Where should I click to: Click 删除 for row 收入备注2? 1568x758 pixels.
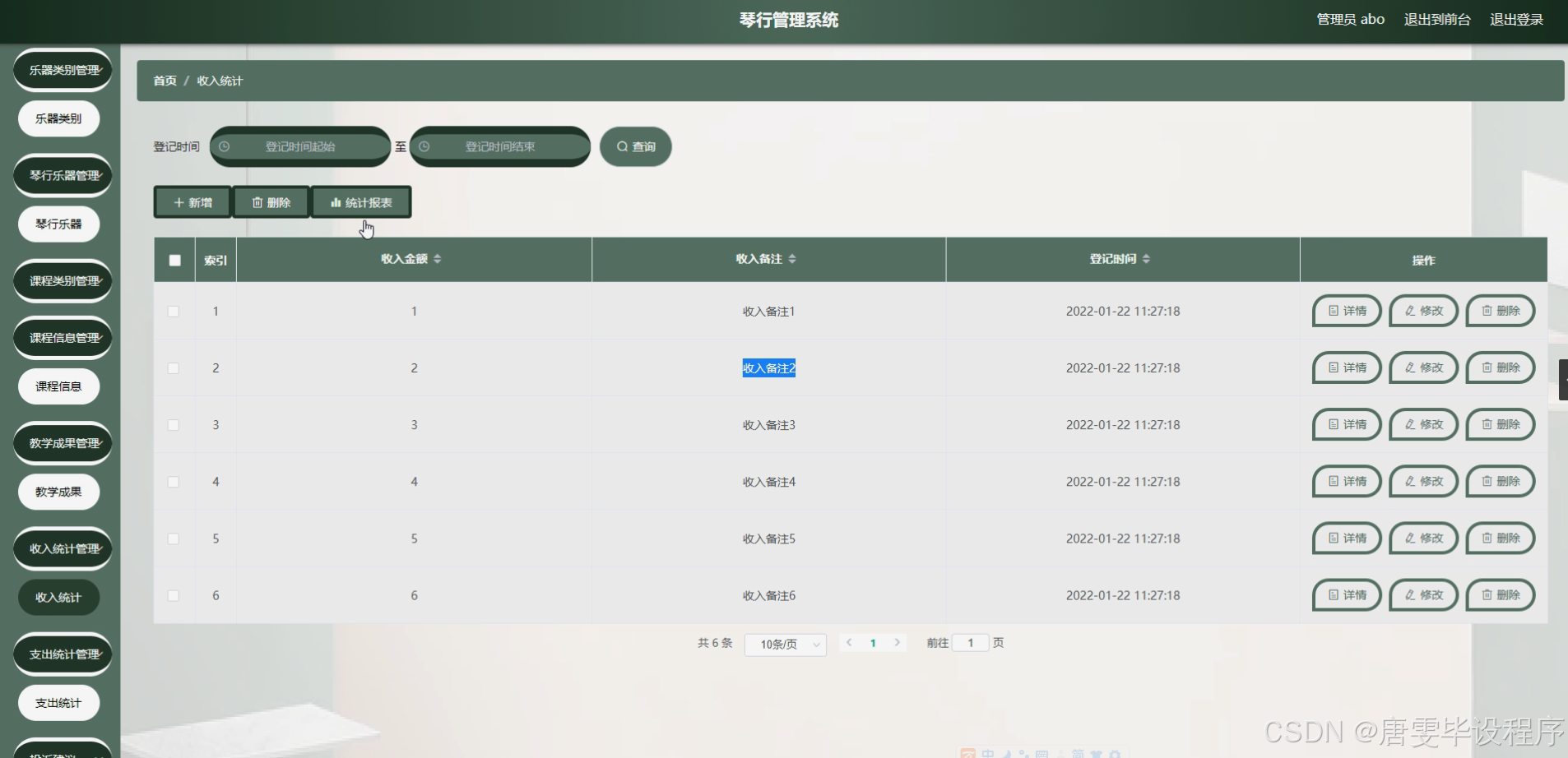(x=1501, y=367)
